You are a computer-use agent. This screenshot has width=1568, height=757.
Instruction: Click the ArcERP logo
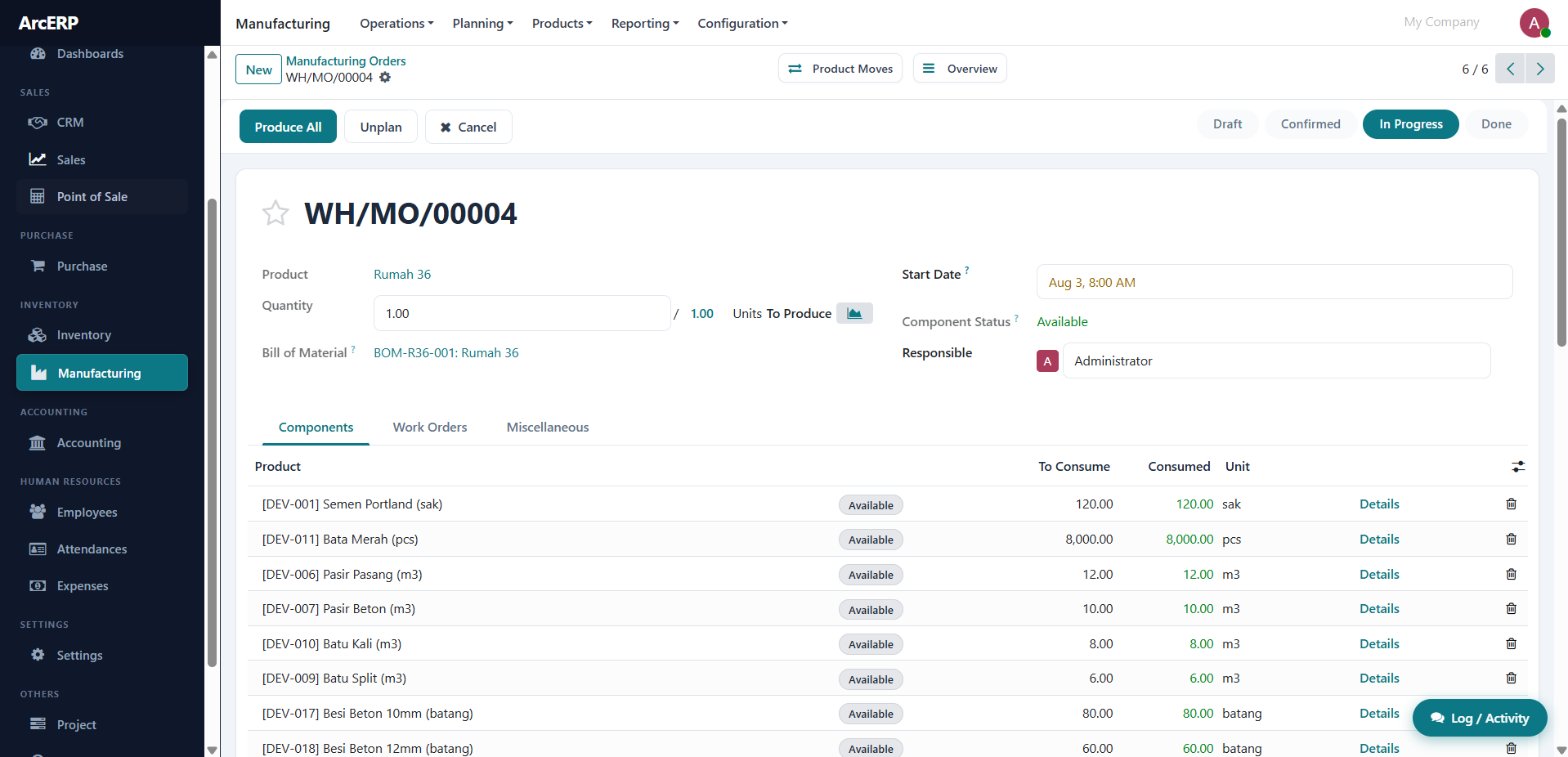coord(49,23)
